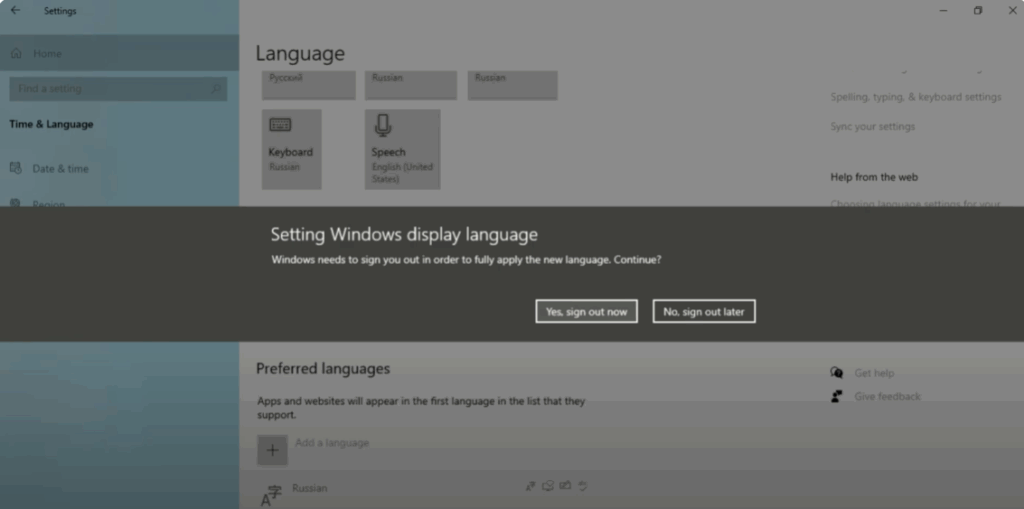
Task: Click the Home house icon
Action: 16,53
